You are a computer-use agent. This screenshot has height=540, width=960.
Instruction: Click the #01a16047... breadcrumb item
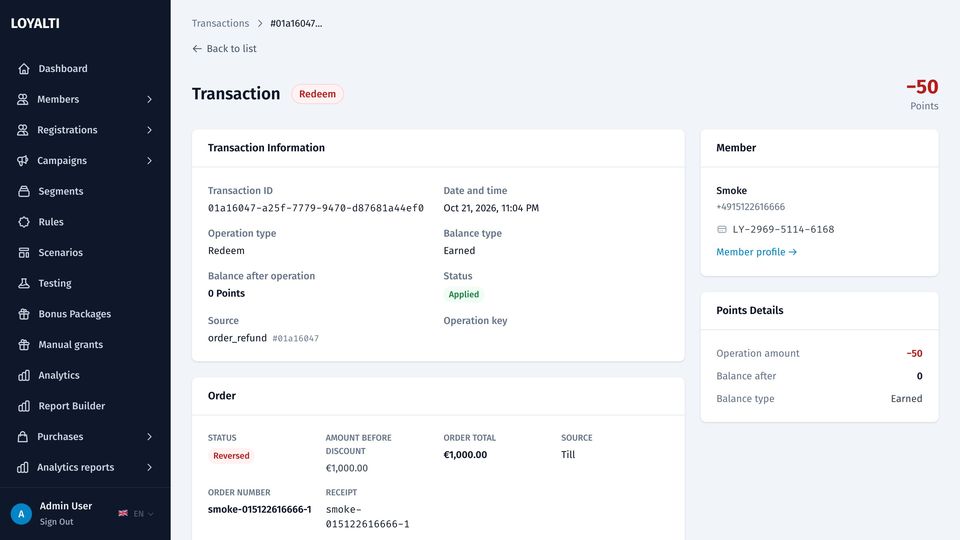[x=296, y=23]
